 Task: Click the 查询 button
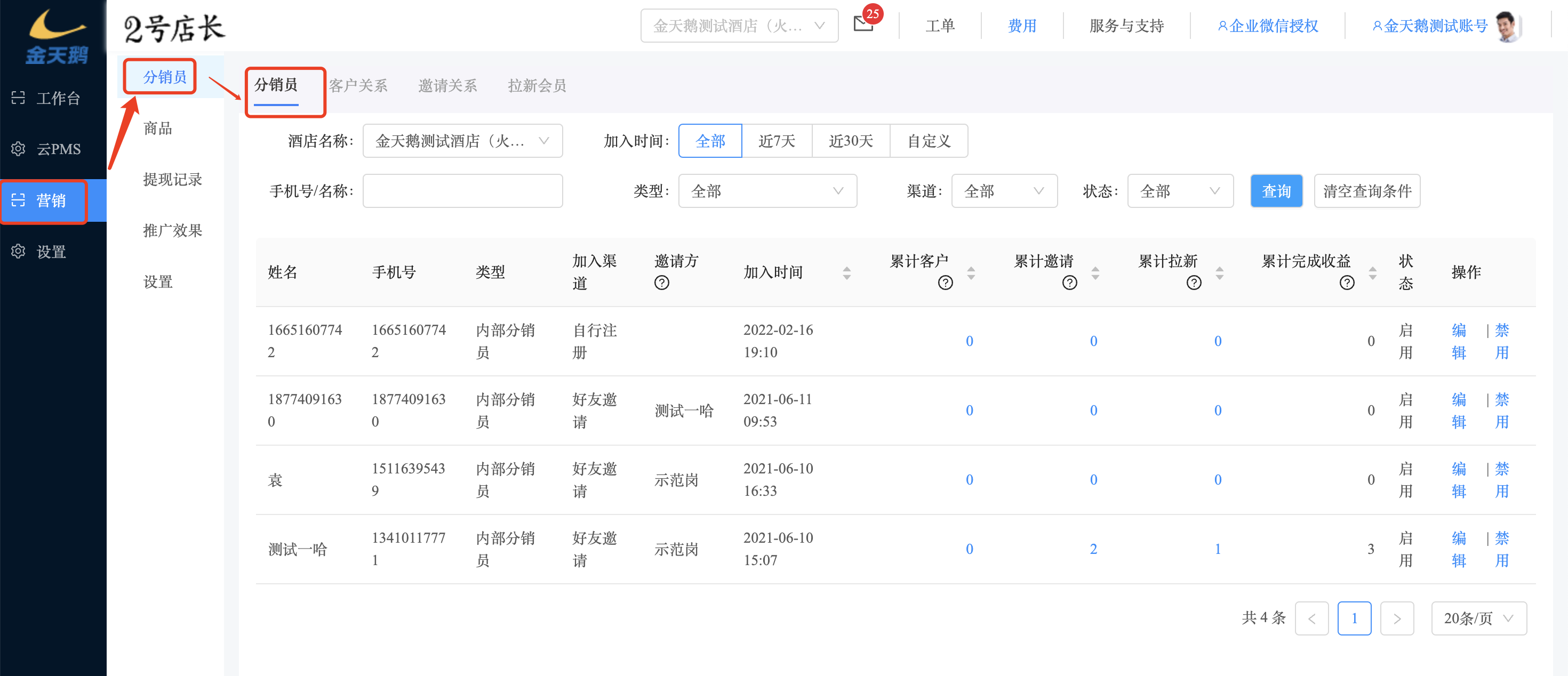[x=1276, y=191]
